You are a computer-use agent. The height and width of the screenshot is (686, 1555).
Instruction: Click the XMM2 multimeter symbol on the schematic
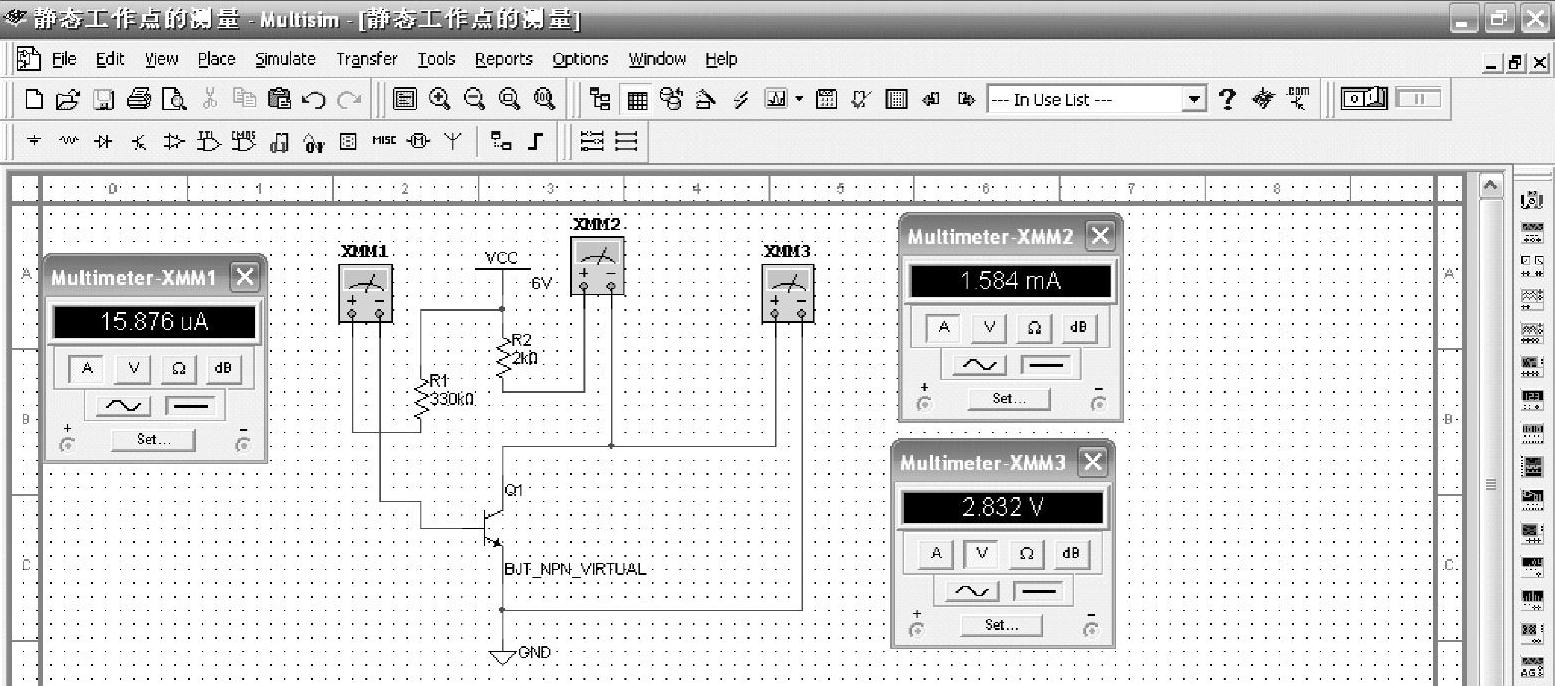pos(597,266)
